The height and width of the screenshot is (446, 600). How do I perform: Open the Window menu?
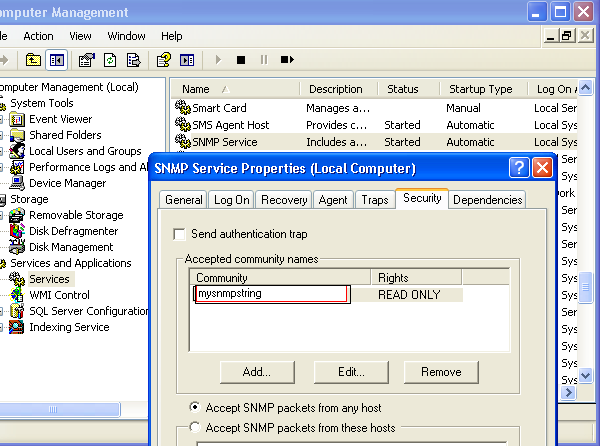point(126,36)
